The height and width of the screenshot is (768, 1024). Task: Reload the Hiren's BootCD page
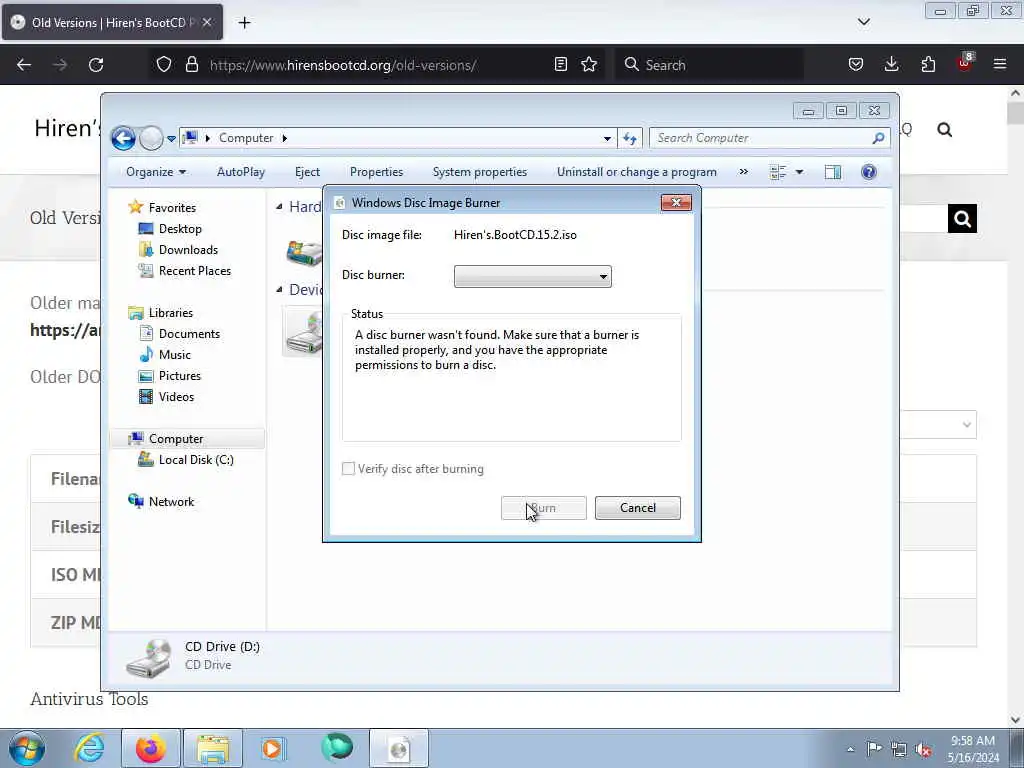pyautogui.click(x=96, y=65)
